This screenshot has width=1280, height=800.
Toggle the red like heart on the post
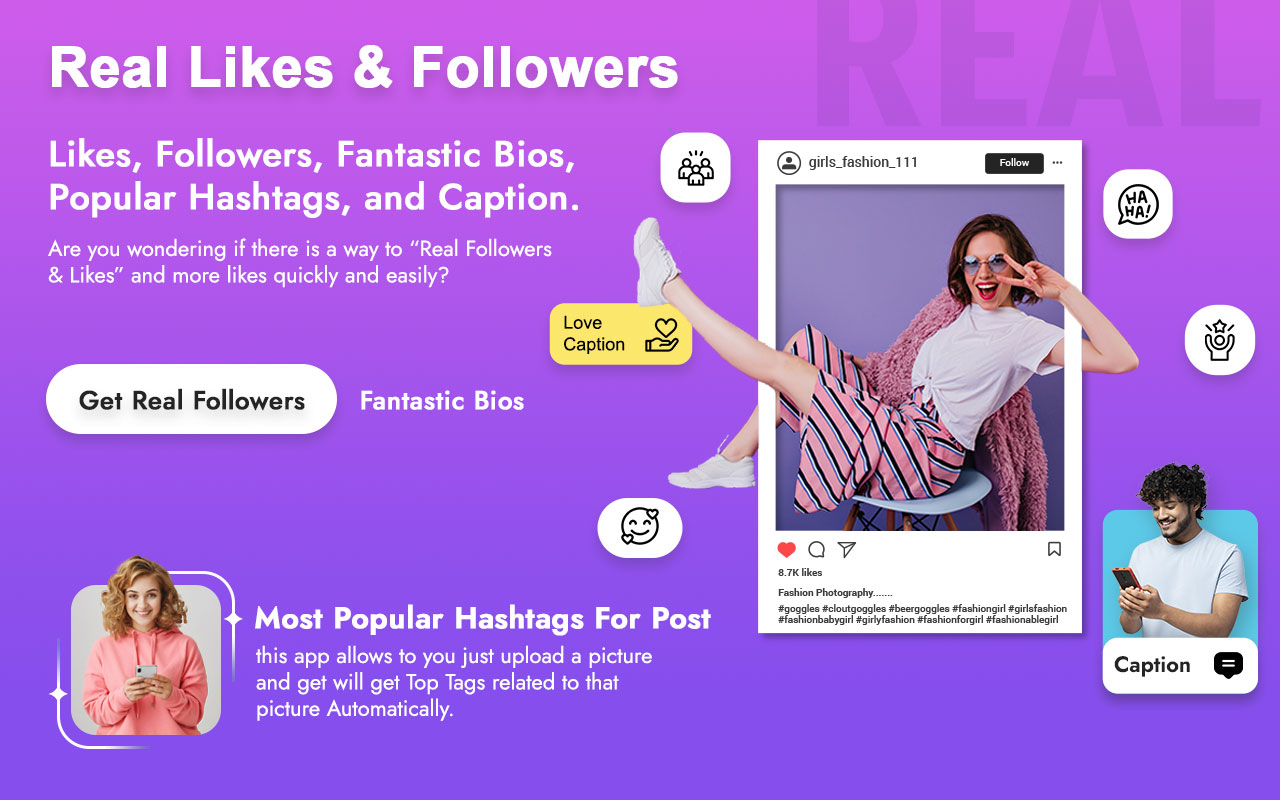click(785, 549)
